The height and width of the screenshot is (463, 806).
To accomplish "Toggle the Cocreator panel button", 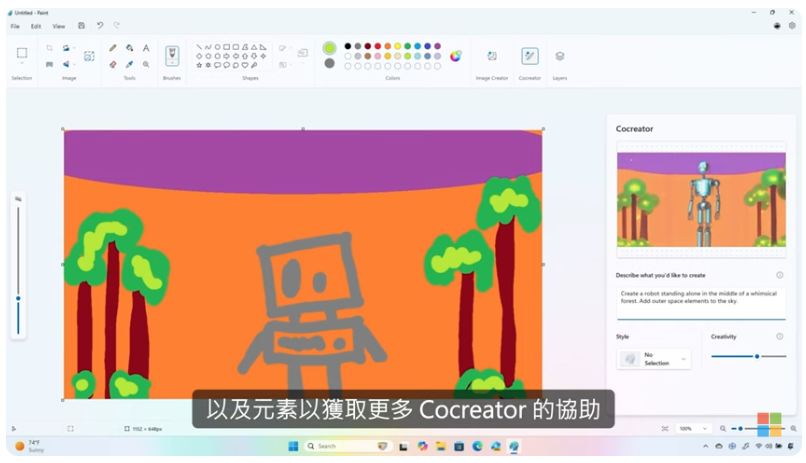I will [x=529, y=56].
